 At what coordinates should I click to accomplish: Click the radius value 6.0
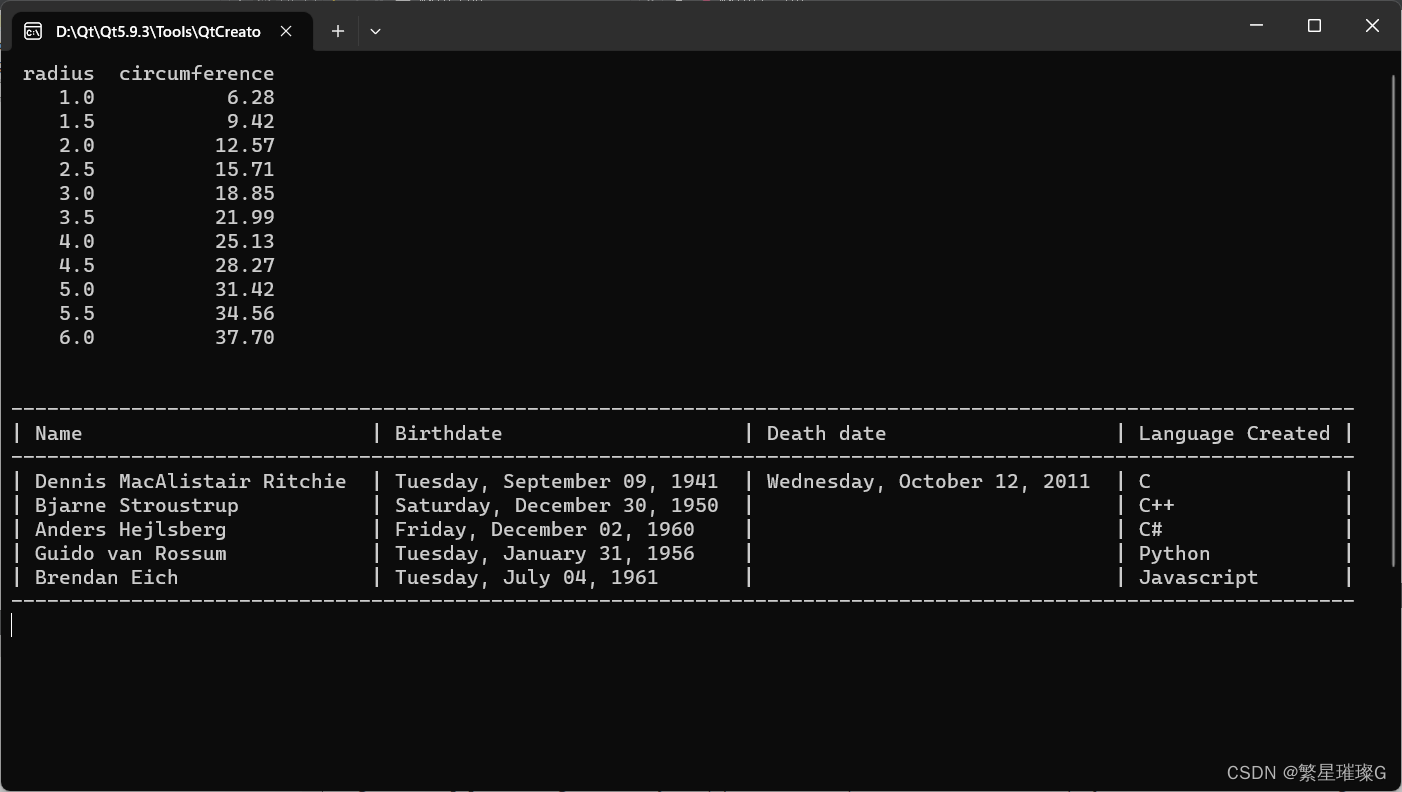tap(76, 337)
